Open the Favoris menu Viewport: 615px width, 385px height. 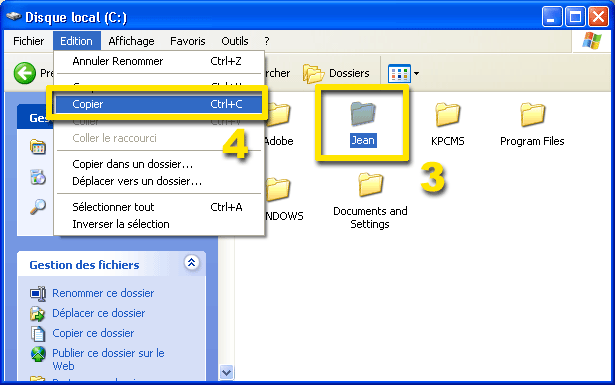(187, 41)
